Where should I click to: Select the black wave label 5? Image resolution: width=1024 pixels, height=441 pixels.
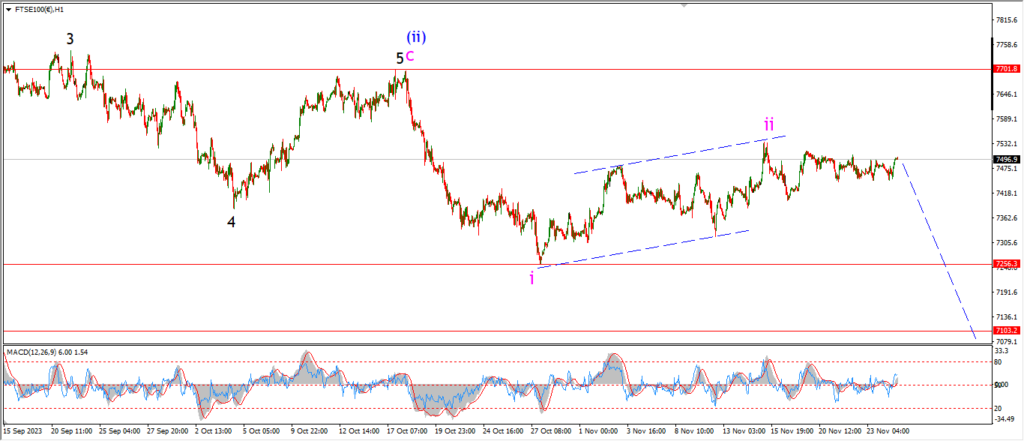(400, 59)
